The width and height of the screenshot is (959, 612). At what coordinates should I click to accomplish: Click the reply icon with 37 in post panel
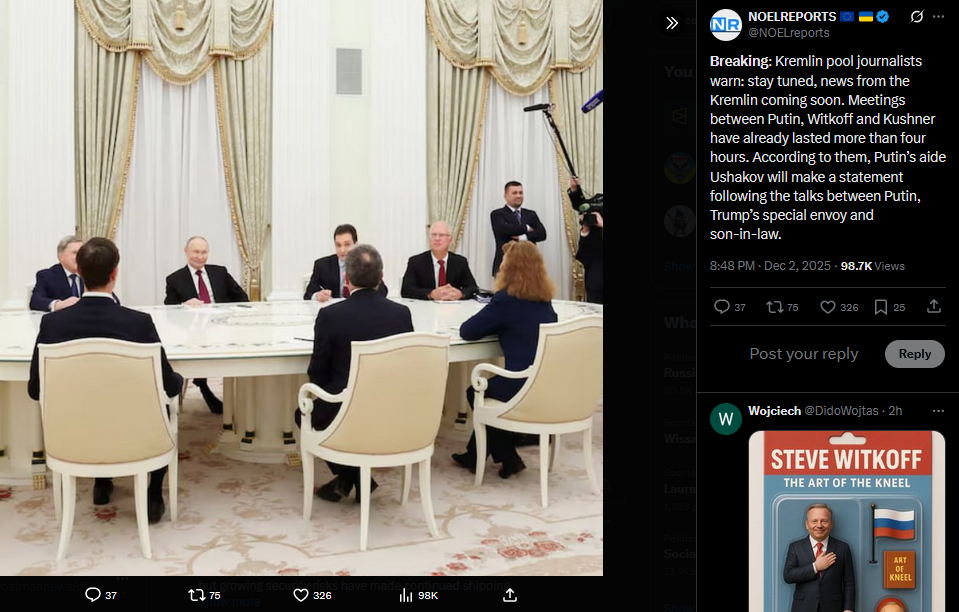[722, 306]
